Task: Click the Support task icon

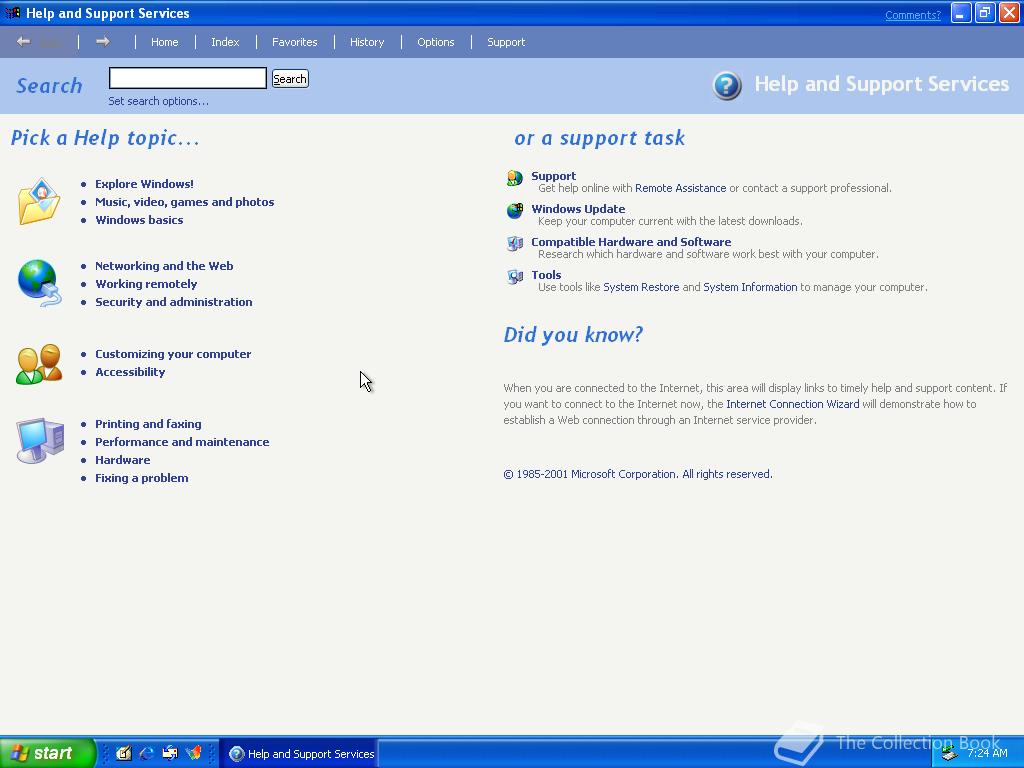Action: click(x=515, y=178)
